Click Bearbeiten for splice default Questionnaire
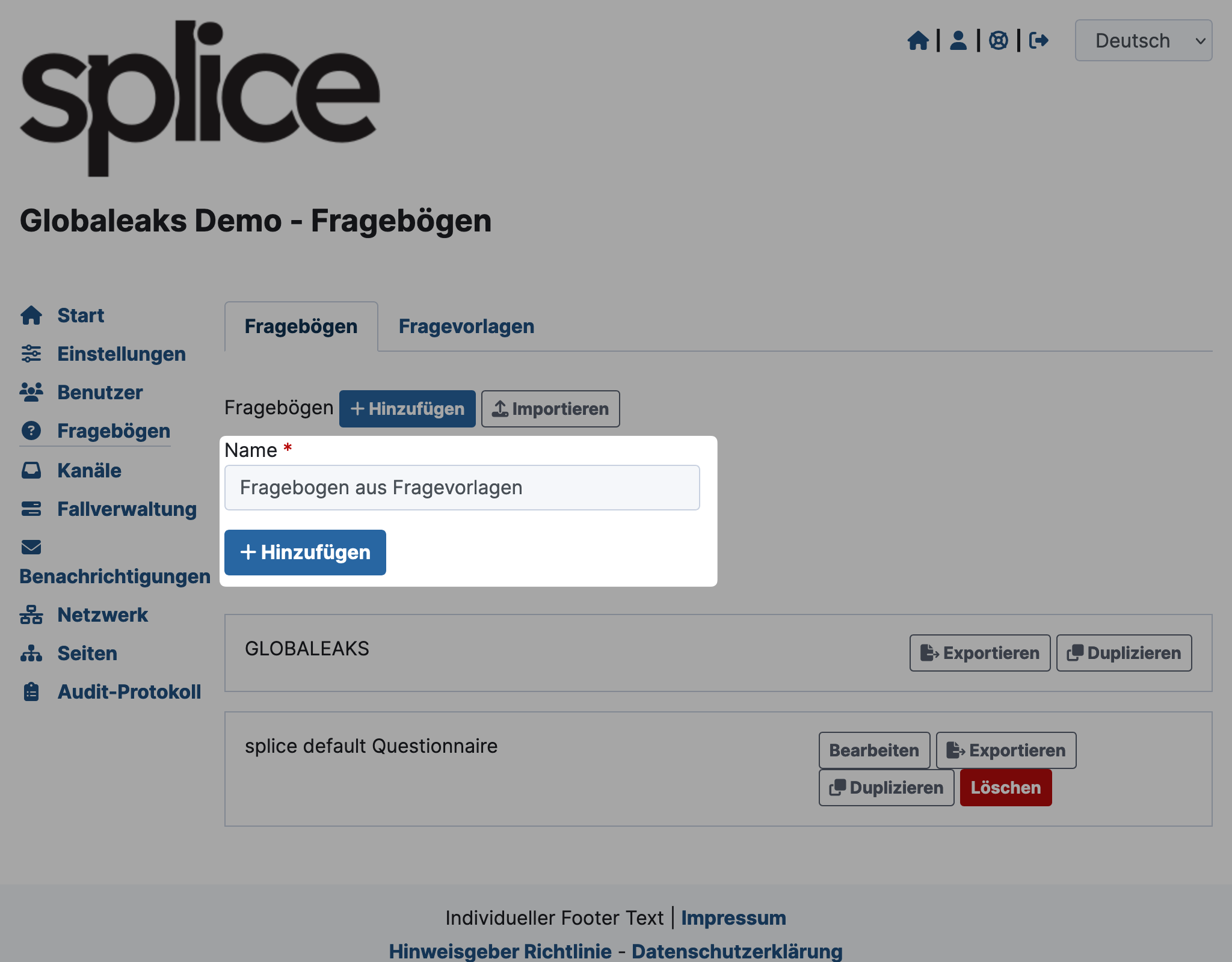Screen dimensions: 1232x962 (874, 750)
